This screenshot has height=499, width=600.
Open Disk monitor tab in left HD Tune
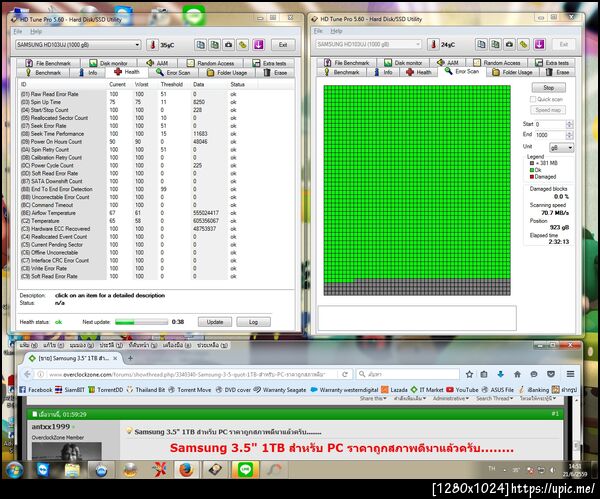(x=108, y=63)
